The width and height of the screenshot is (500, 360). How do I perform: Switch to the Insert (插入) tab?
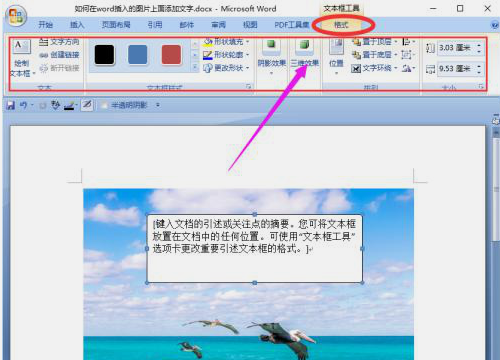click(x=77, y=25)
